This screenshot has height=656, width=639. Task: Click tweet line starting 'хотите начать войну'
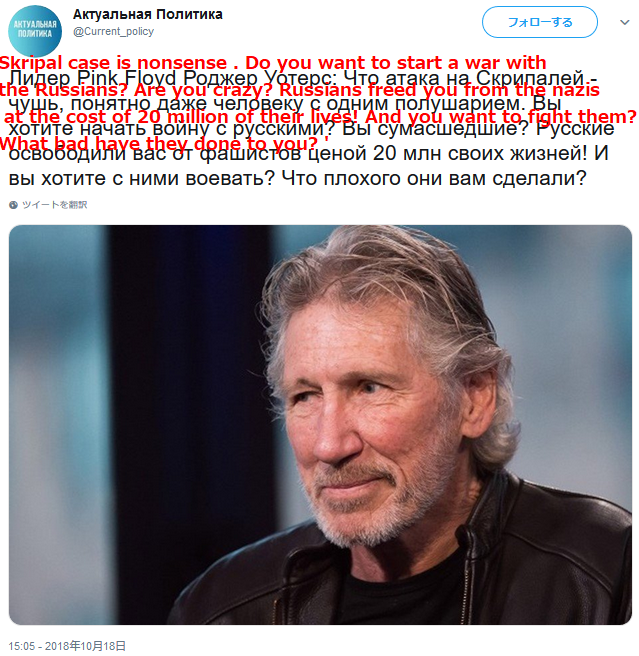click(311, 128)
